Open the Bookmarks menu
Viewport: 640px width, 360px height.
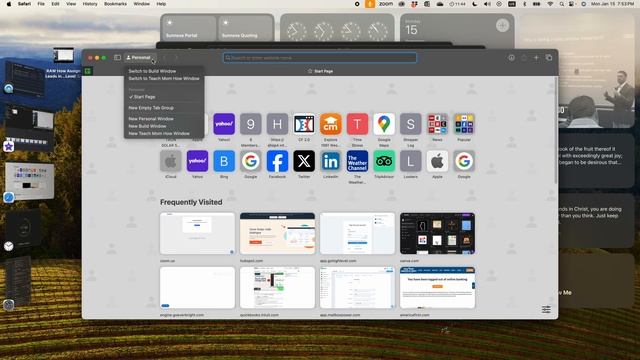(116, 4)
